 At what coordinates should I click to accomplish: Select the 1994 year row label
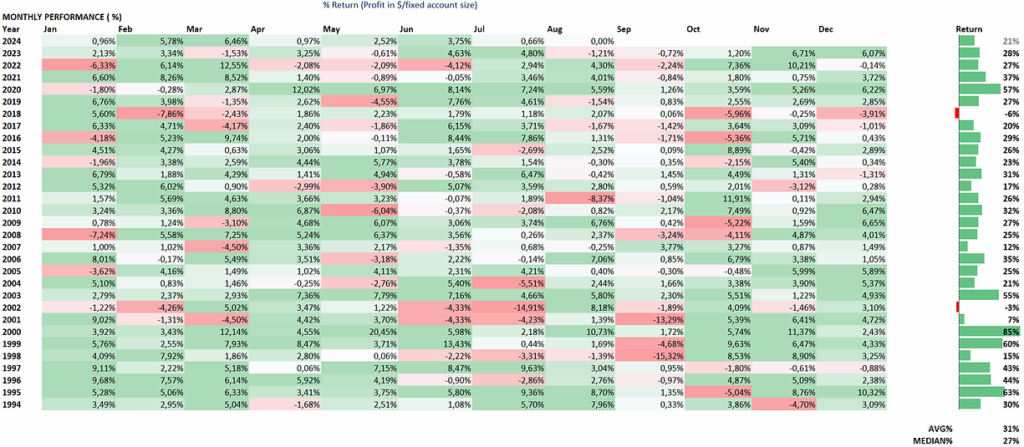tap(11, 405)
